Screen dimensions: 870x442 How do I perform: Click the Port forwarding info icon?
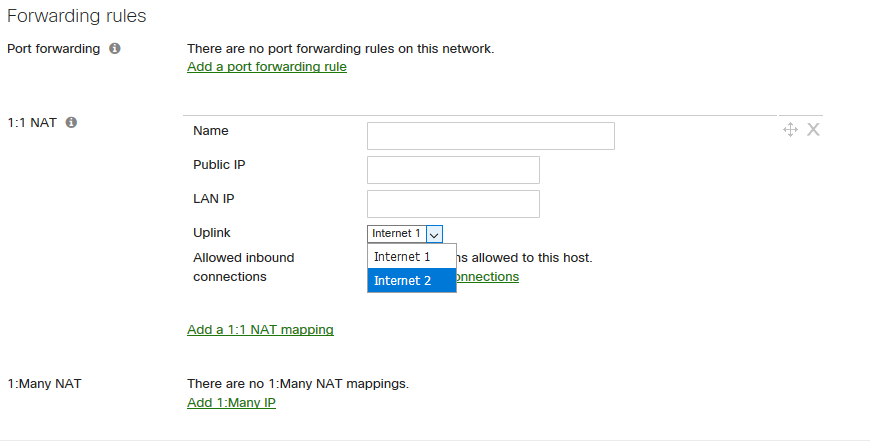(x=115, y=48)
